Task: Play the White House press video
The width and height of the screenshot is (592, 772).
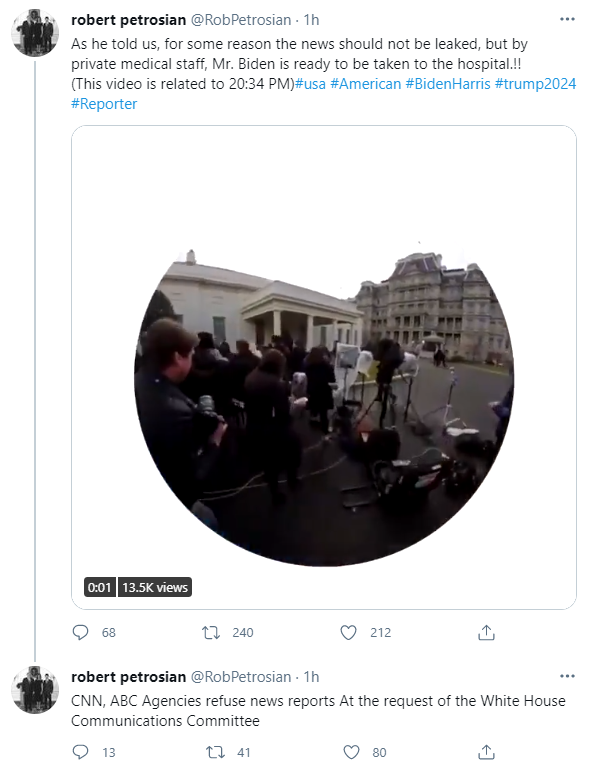Action: coord(324,408)
